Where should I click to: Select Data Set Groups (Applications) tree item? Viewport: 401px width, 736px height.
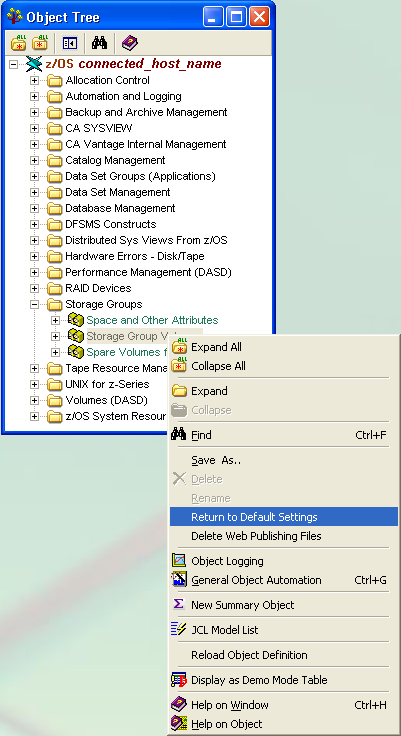140,176
